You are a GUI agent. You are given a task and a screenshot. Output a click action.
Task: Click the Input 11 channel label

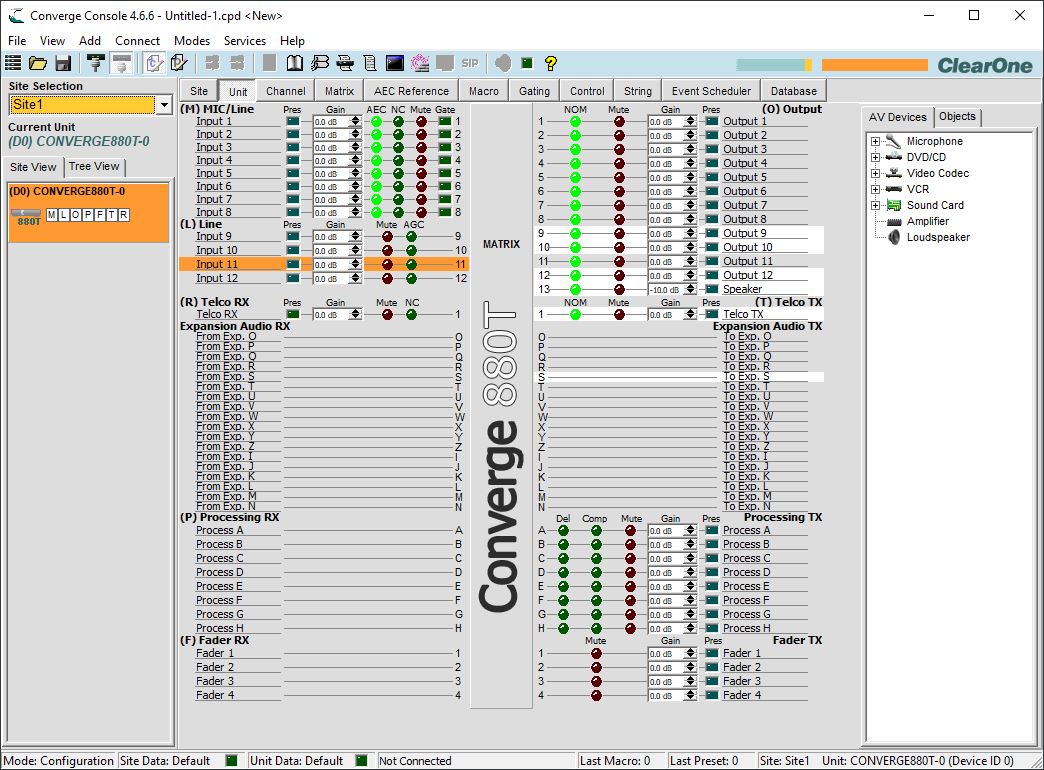point(217,264)
